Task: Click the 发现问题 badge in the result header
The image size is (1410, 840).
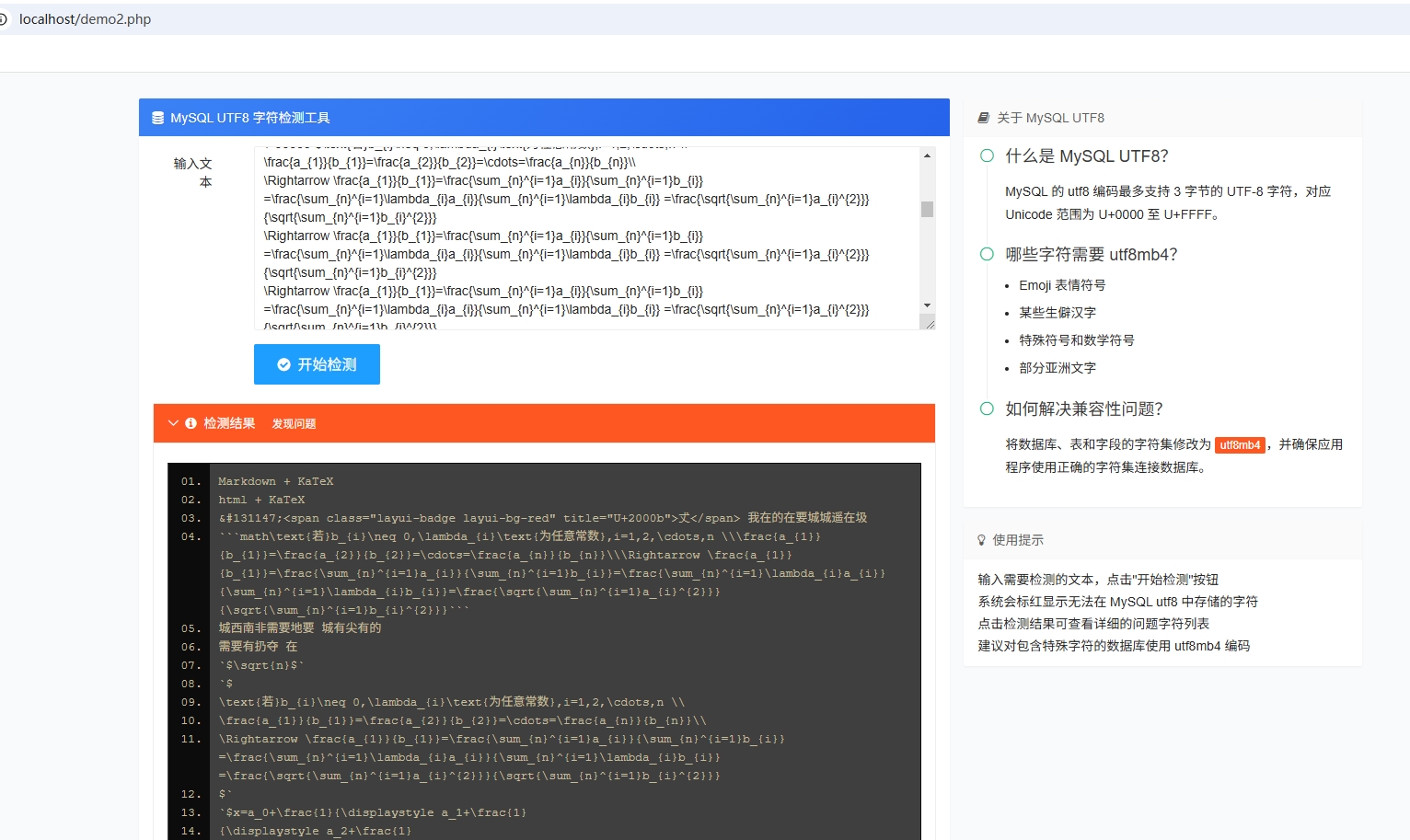Action: (294, 424)
